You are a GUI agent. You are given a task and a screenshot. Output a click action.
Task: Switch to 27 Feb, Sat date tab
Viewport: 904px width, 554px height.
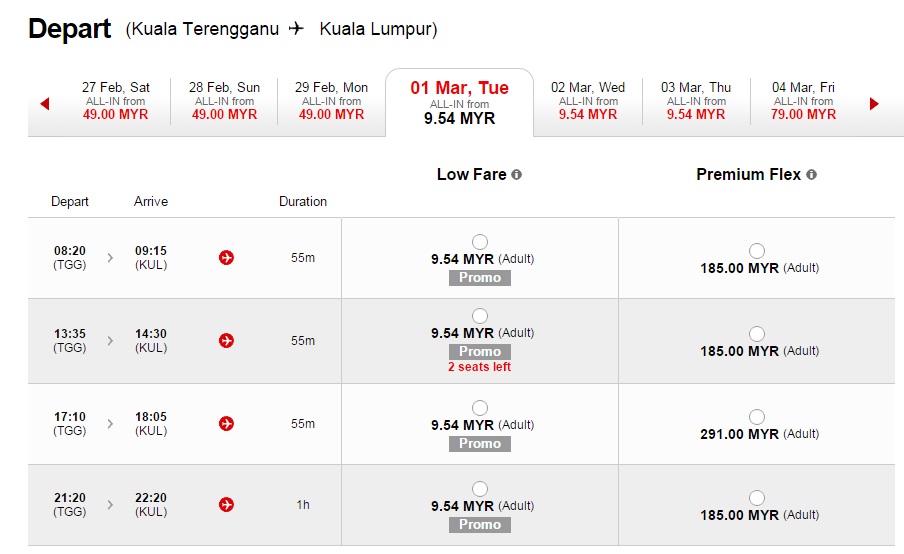coord(115,101)
